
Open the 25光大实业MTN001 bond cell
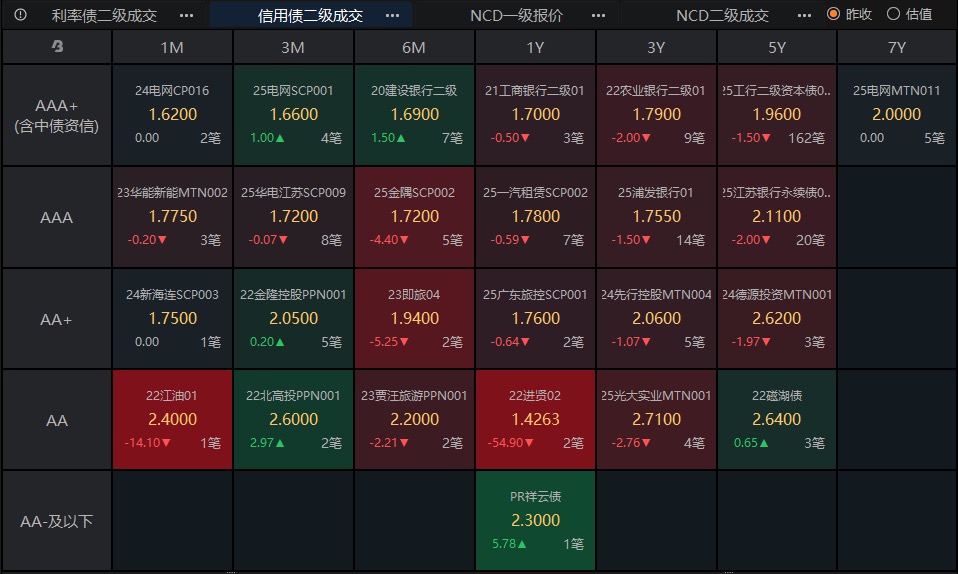tap(656, 419)
